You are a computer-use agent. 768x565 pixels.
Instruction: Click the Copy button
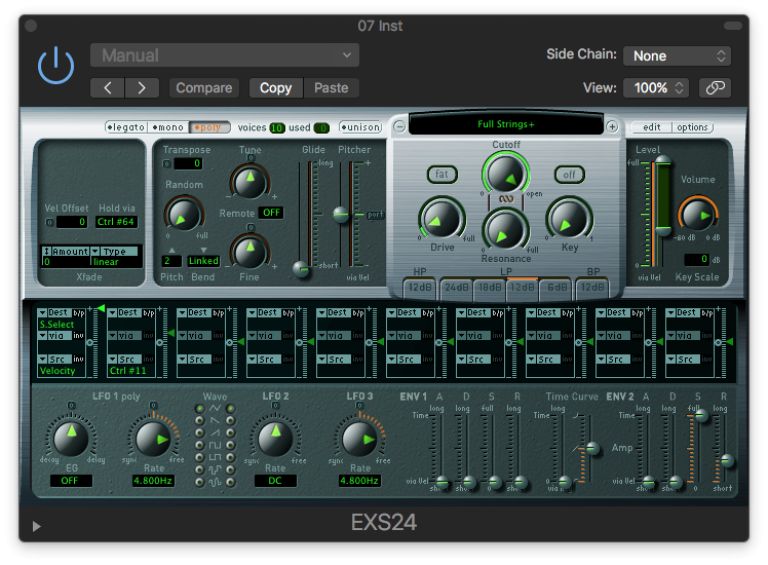pyautogui.click(x=276, y=88)
